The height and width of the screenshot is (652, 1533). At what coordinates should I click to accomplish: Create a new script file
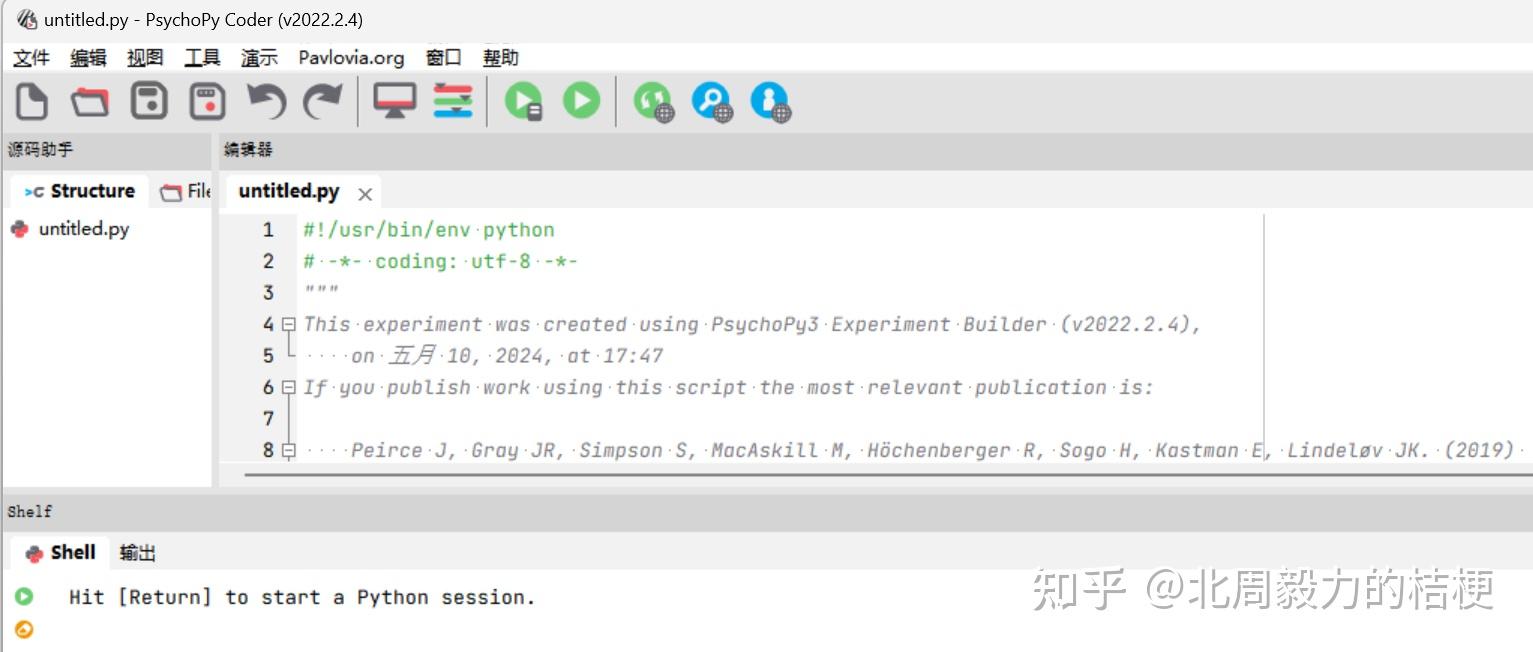[31, 100]
